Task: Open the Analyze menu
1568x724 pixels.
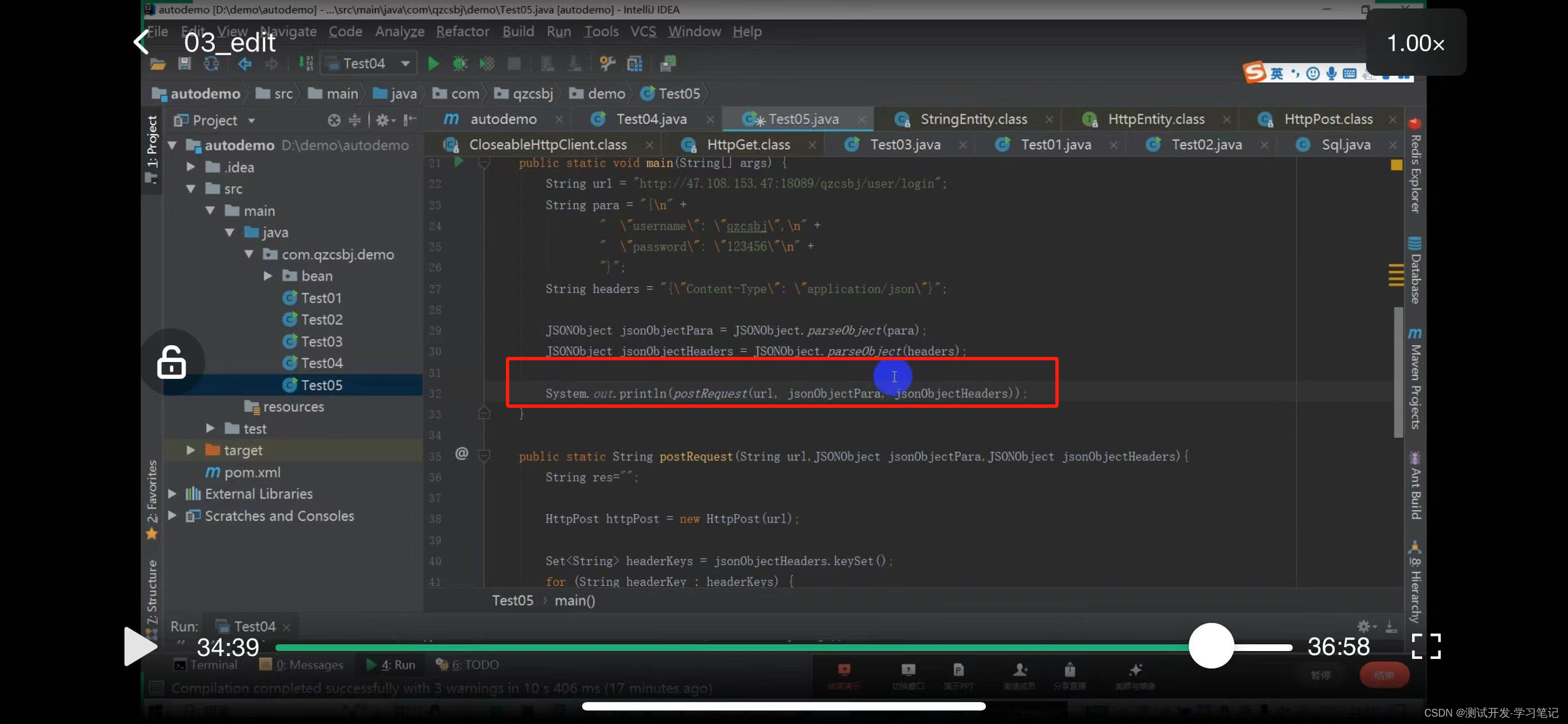Action: click(x=399, y=31)
